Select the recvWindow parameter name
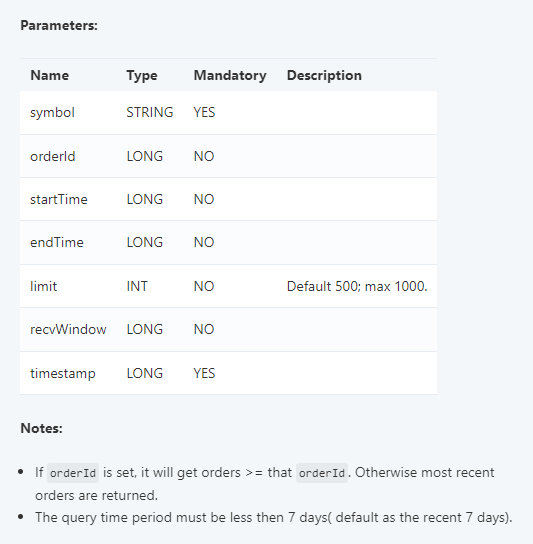Screen dimensions: 533x544 click(68, 330)
